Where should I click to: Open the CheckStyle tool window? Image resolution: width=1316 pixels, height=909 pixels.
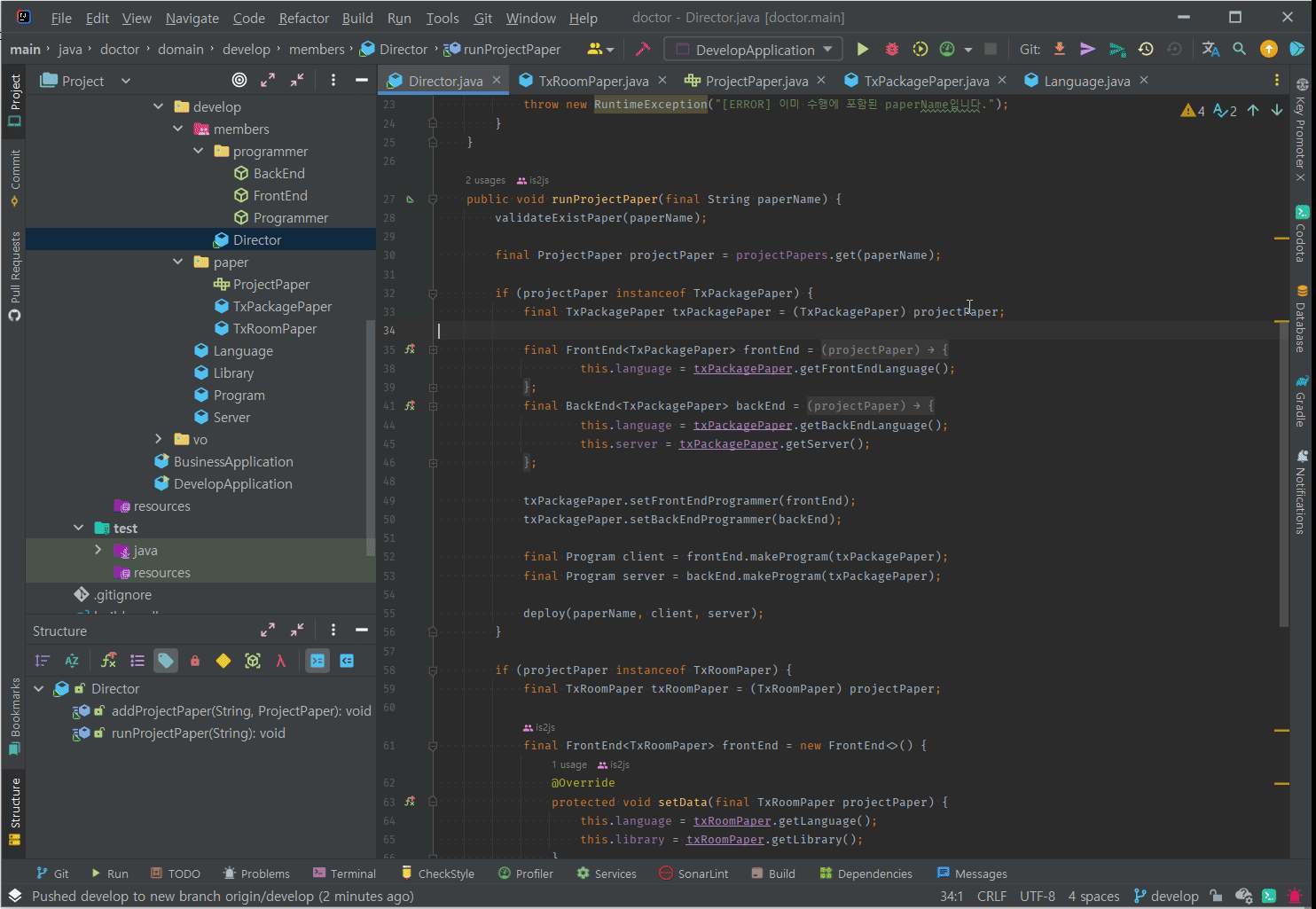pos(437,874)
